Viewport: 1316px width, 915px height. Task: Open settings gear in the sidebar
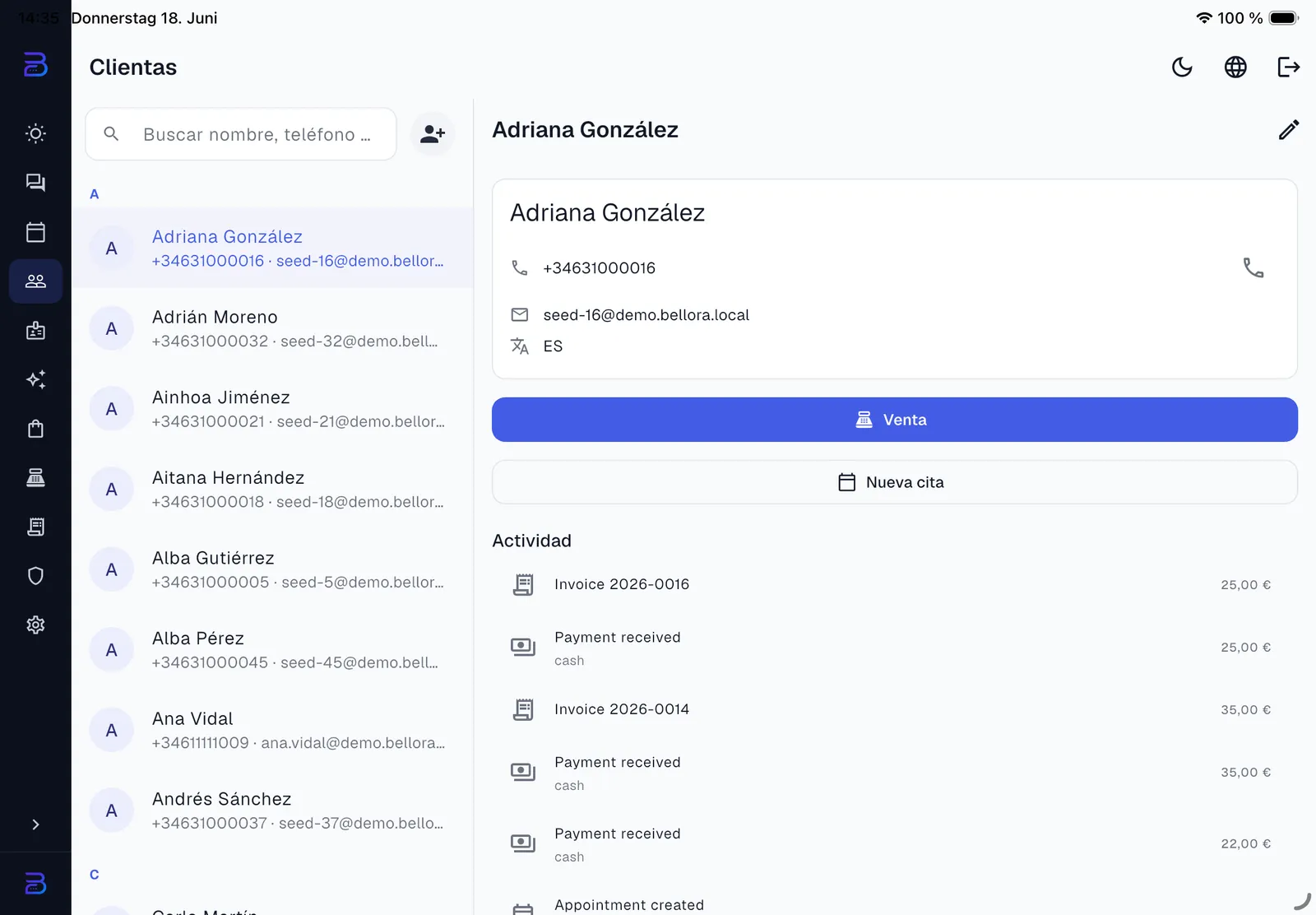pos(35,625)
